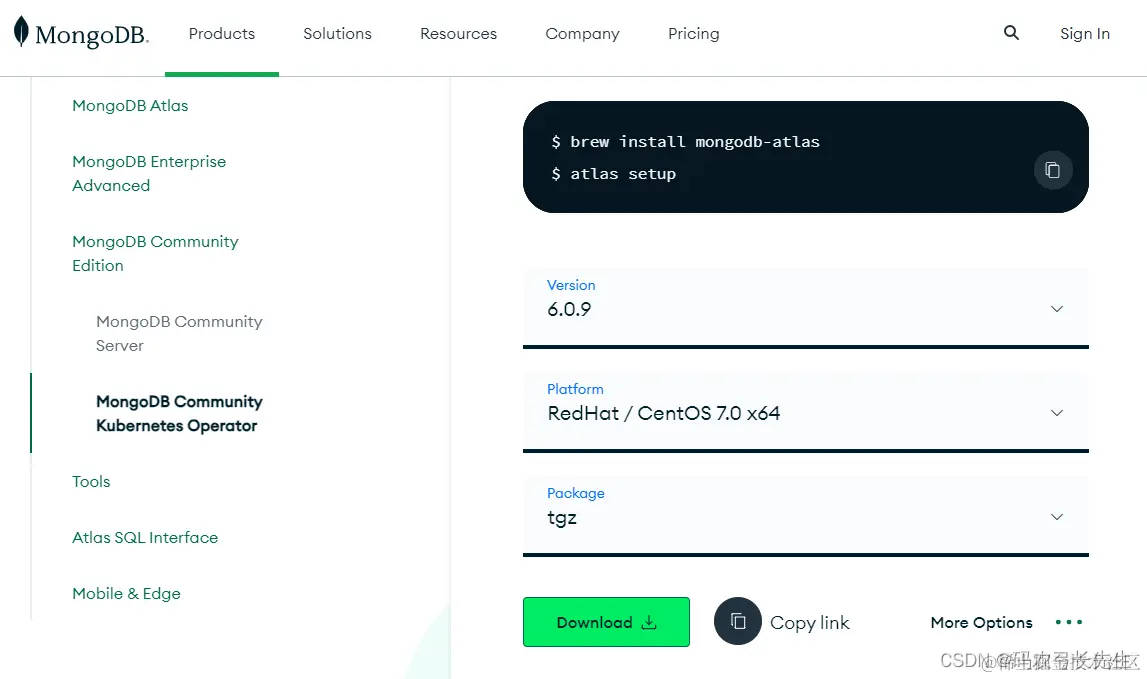Select MongoDB Community Server item
Screen dimensions: 1147x679
(179, 333)
